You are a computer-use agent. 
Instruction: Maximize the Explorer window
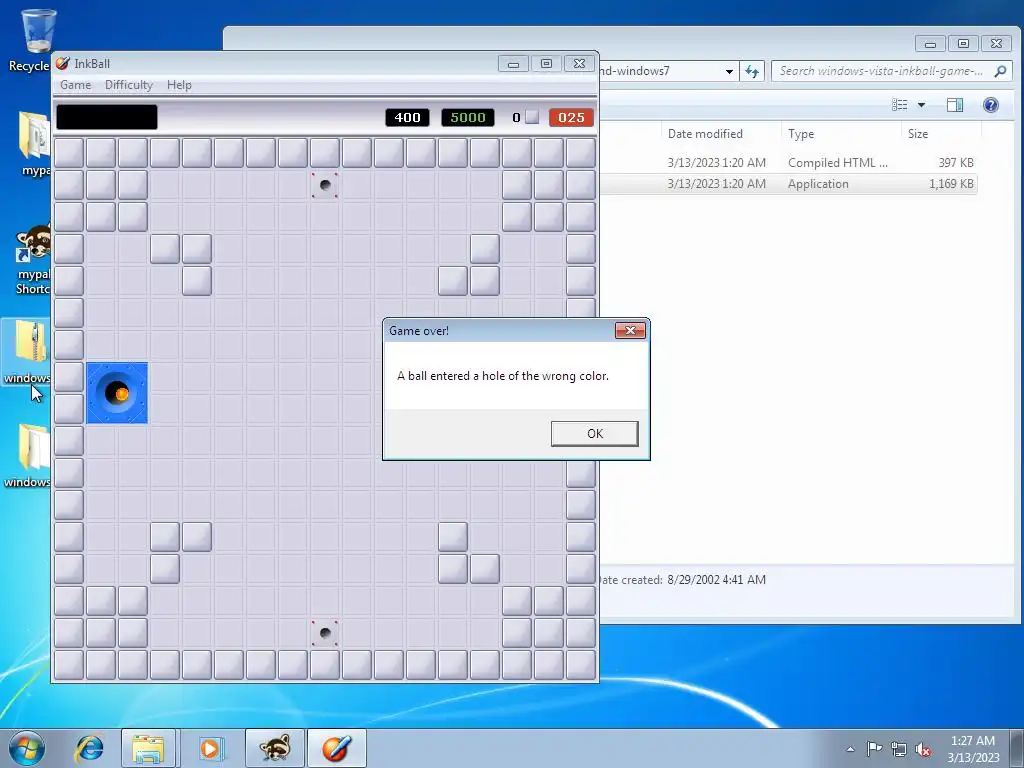pos(963,44)
